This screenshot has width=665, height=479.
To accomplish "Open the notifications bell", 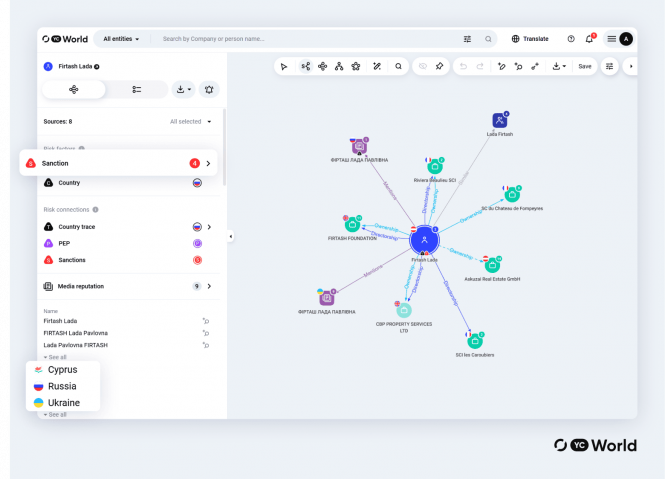I will [x=590, y=39].
